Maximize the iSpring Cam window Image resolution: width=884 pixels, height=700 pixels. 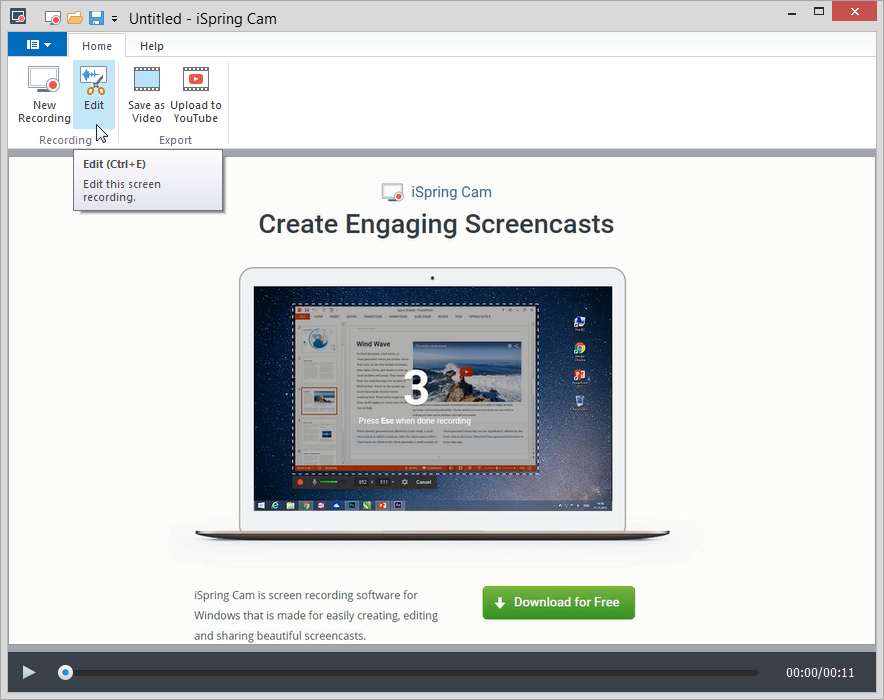pos(819,12)
